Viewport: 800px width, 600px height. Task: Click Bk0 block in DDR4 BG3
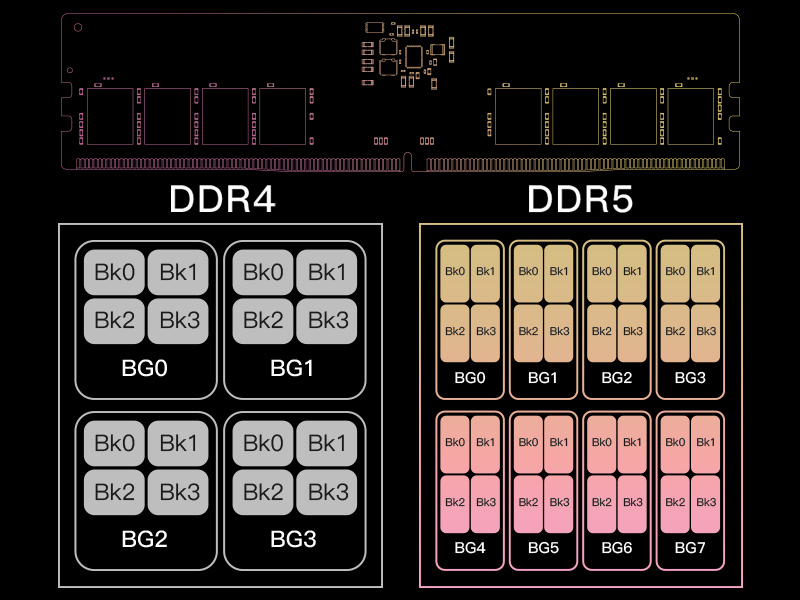(263, 443)
